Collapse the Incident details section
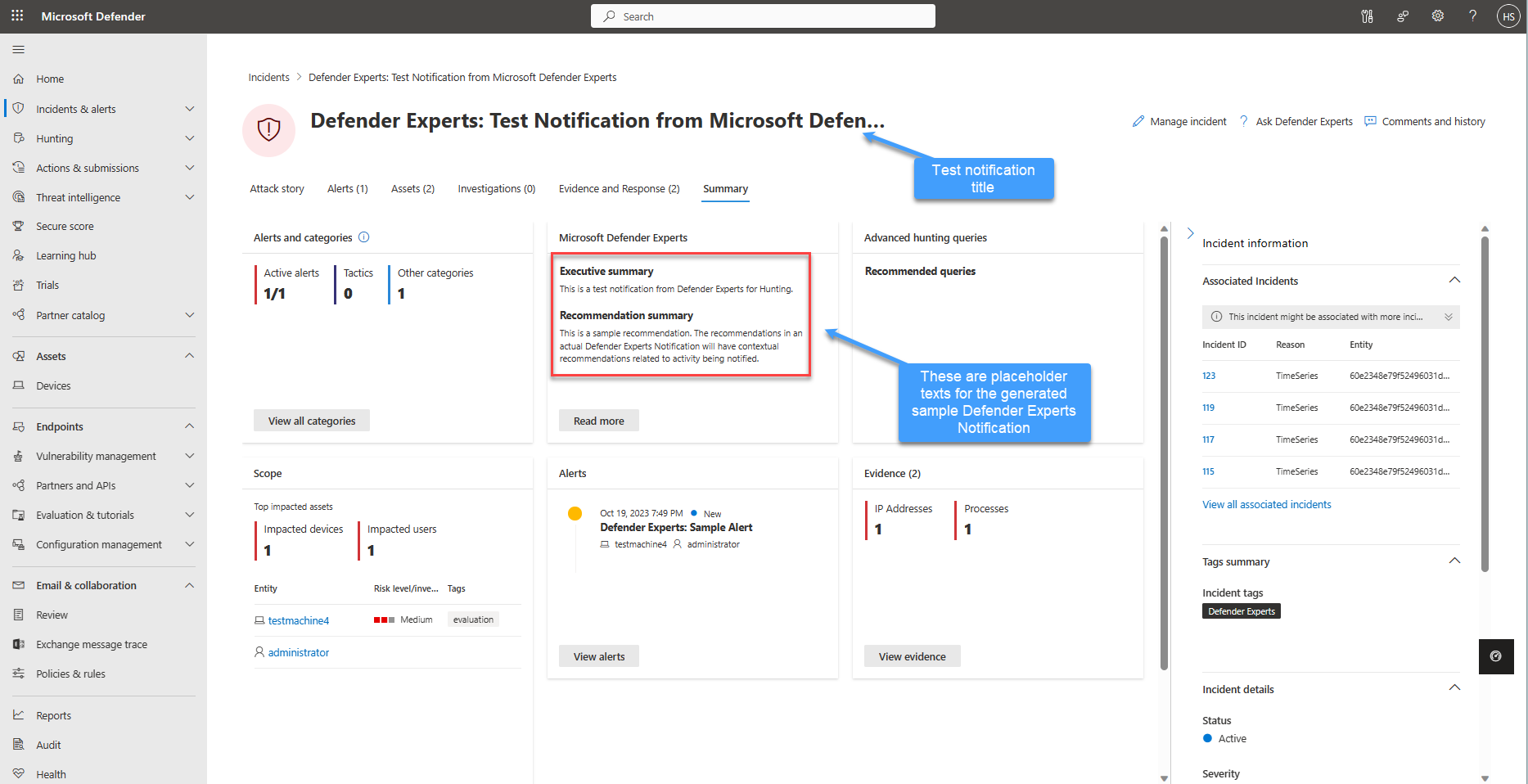 pos(1454,688)
